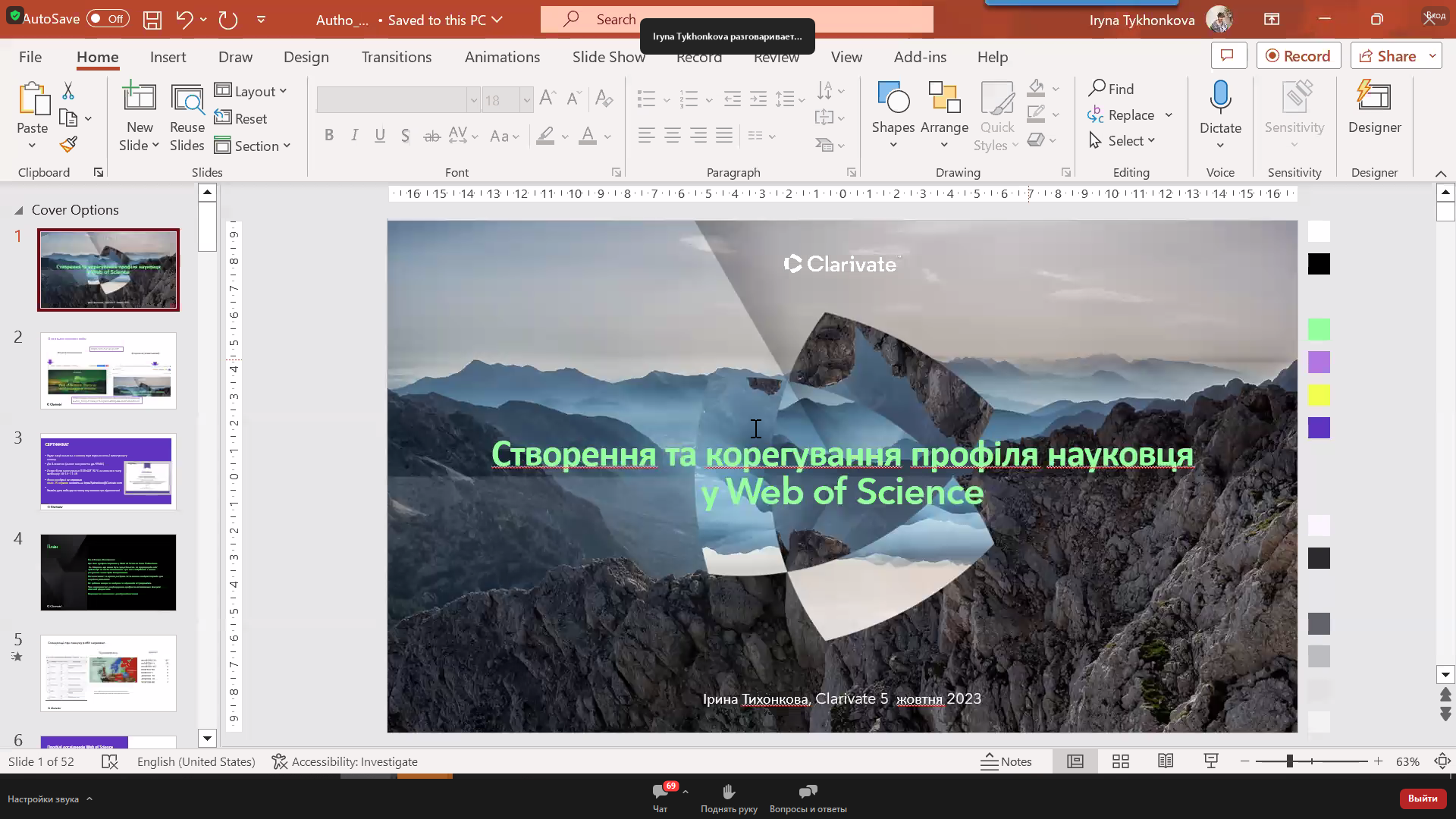Viewport: 1456px width, 819px height.
Task: Open Font dialog launcher
Action: click(617, 173)
